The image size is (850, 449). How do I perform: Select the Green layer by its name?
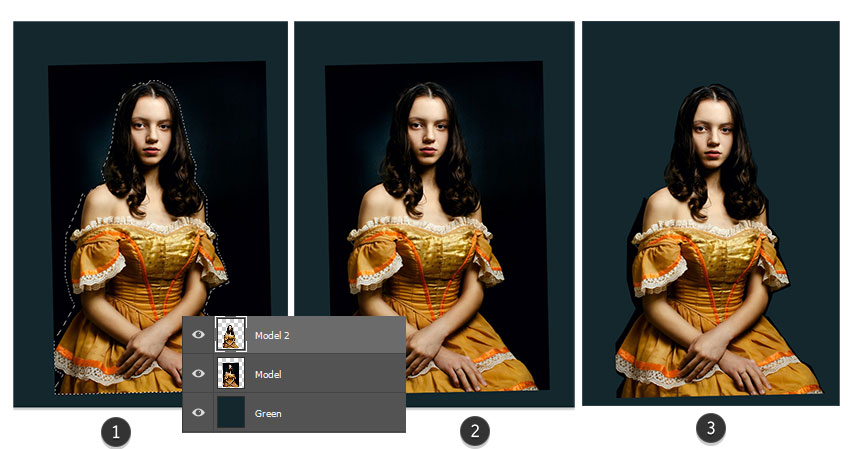point(267,412)
